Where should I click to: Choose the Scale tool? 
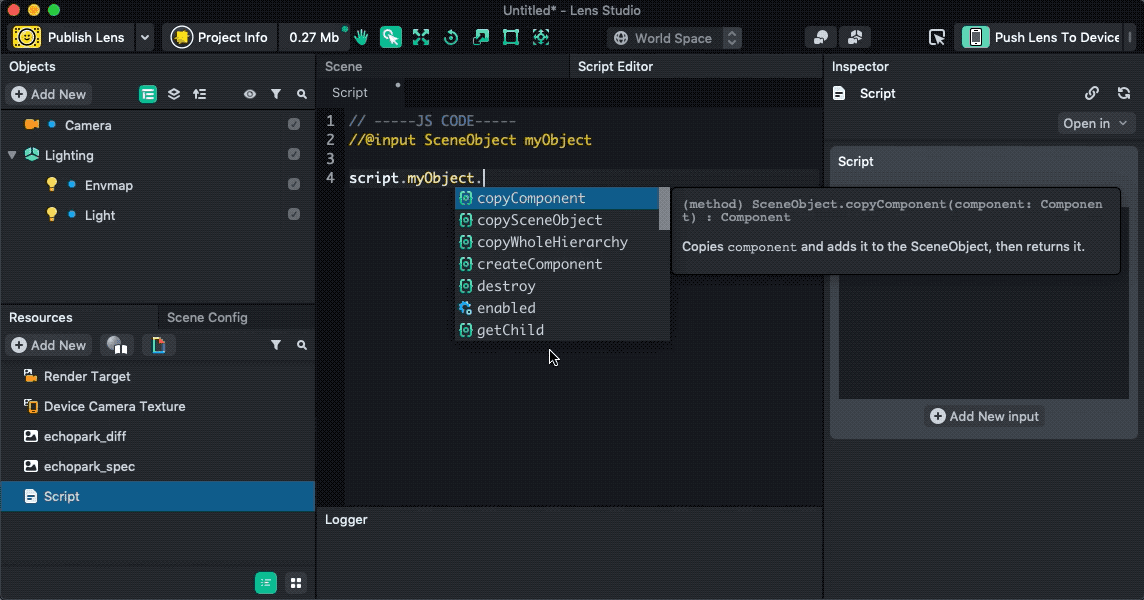481,37
